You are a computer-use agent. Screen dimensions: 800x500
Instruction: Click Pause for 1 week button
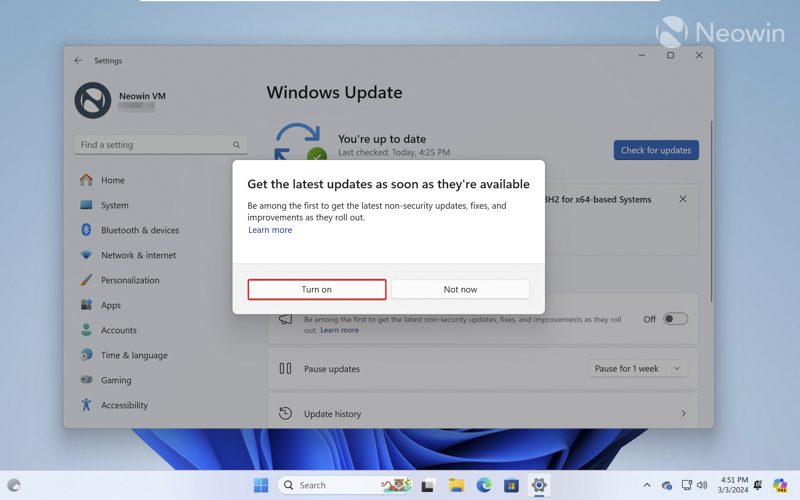[627, 368]
